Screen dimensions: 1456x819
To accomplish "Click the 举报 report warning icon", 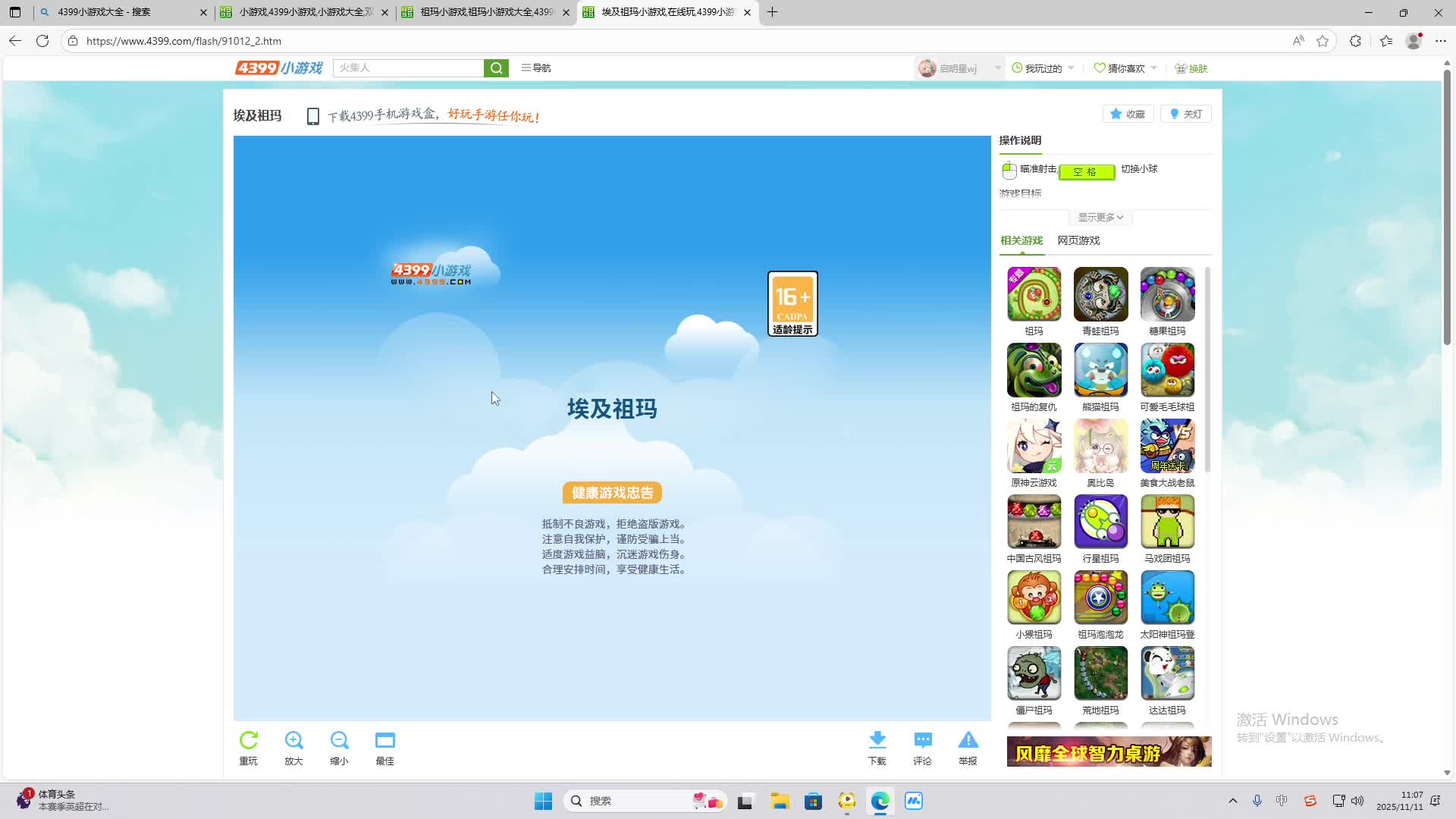I will click(x=968, y=740).
